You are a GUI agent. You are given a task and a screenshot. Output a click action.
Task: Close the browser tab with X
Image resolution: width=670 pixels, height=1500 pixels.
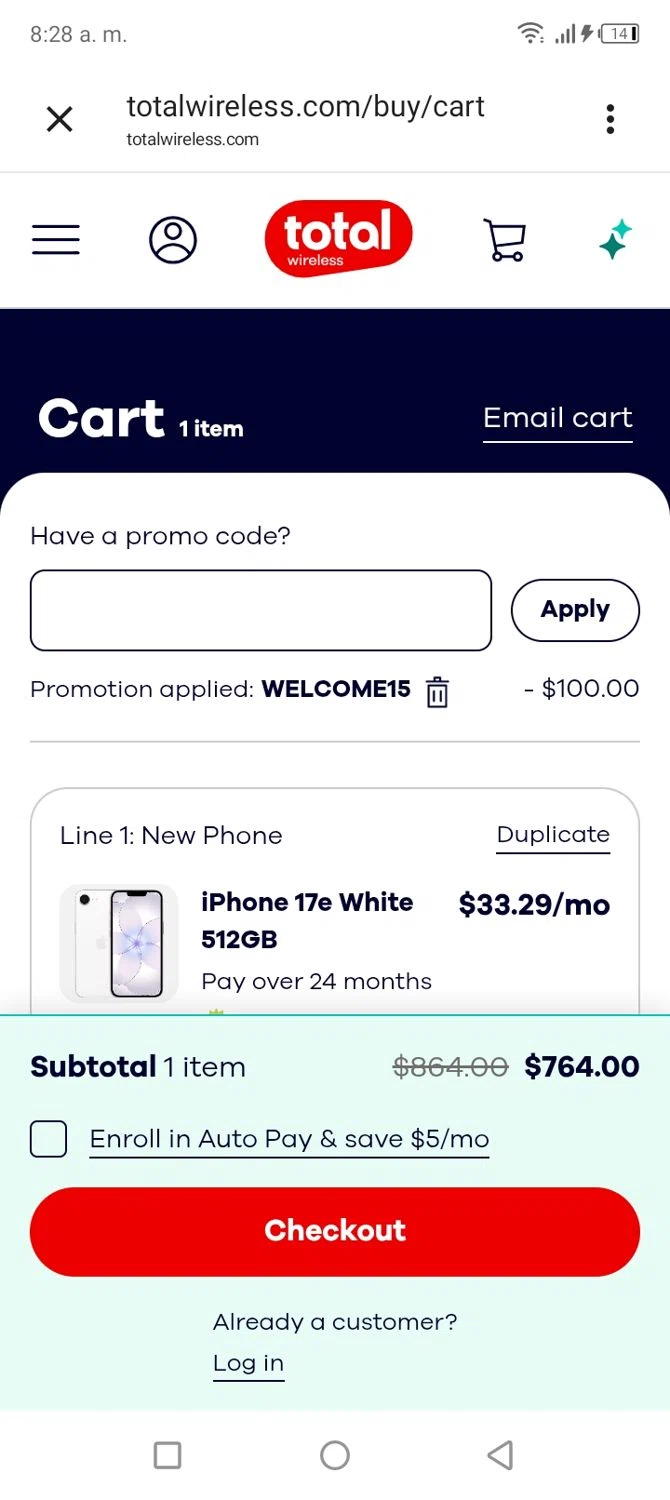(x=60, y=120)
